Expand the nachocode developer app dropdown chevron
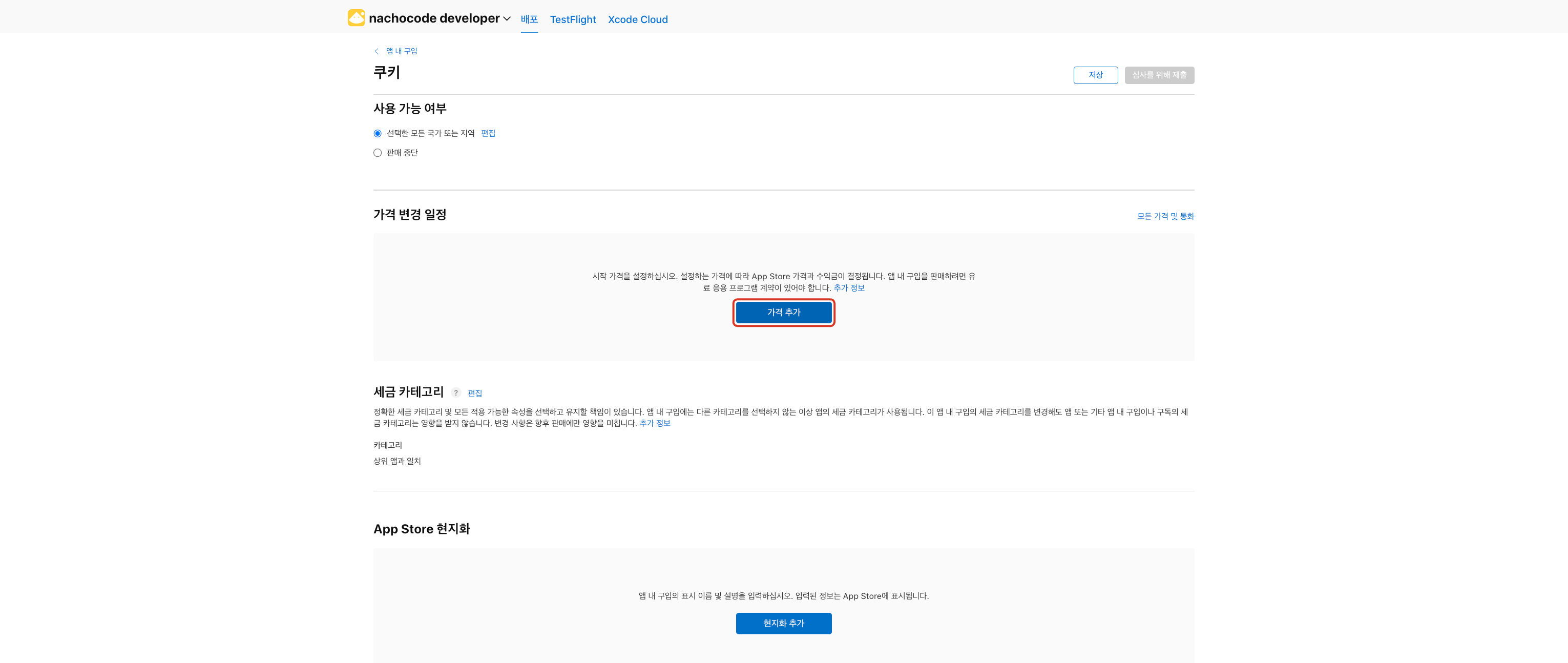This screenshot has width=1568, height=663. click(507, 19)
